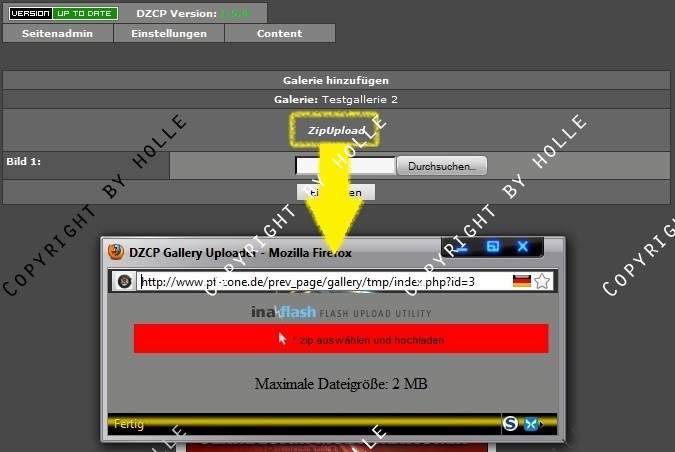
Task: Open the Seitenadmin tab
Action: [58, 33]
